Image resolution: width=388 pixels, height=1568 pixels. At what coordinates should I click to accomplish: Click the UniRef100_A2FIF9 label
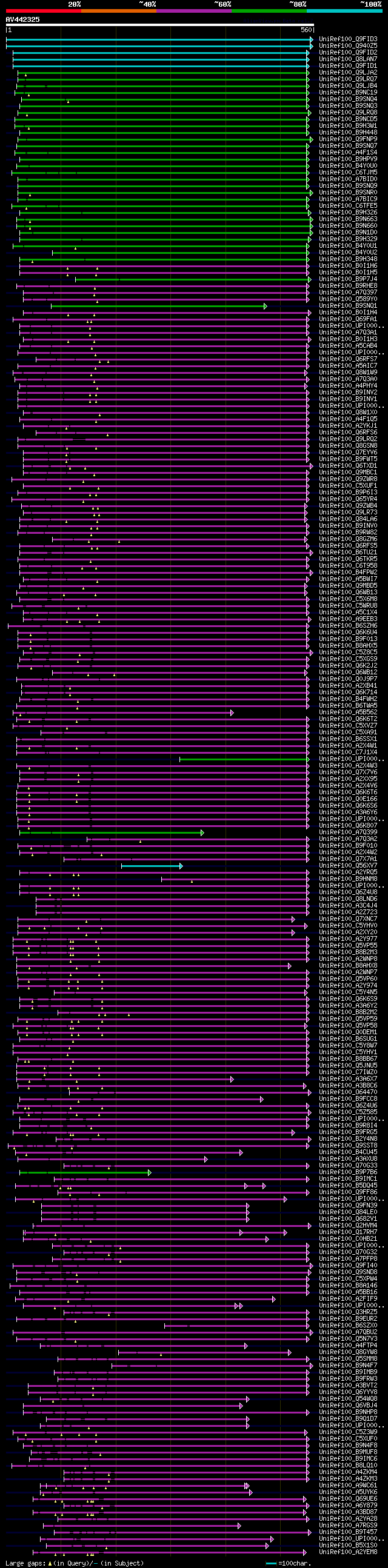coord(348,1299)
